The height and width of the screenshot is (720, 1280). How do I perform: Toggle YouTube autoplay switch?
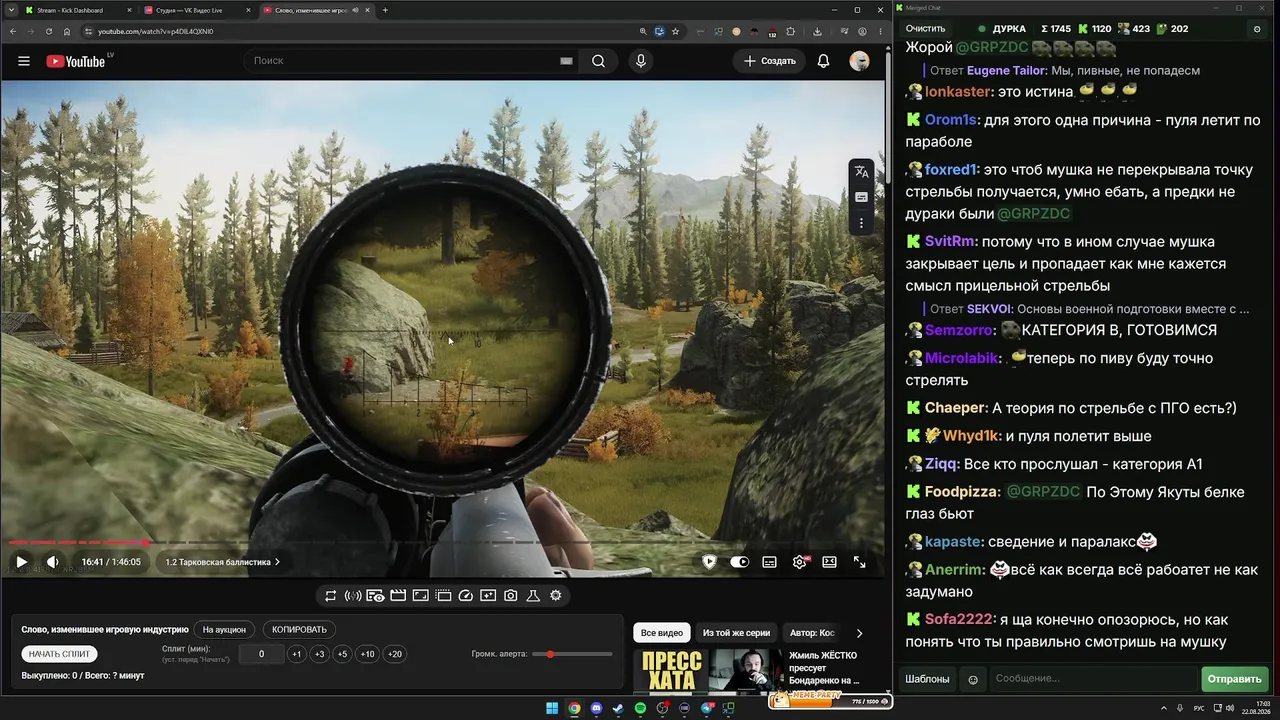(x=739, y=562)
